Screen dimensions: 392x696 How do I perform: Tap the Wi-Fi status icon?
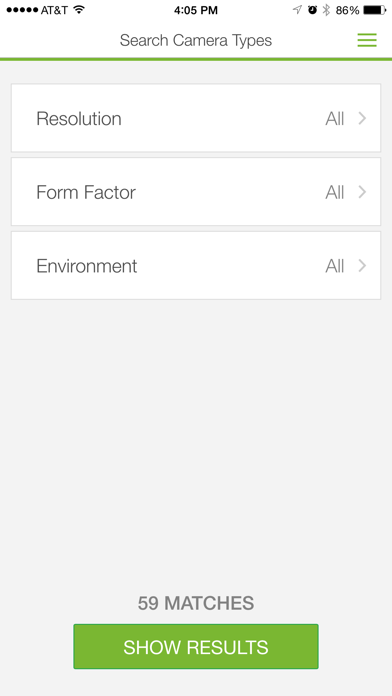79,10
